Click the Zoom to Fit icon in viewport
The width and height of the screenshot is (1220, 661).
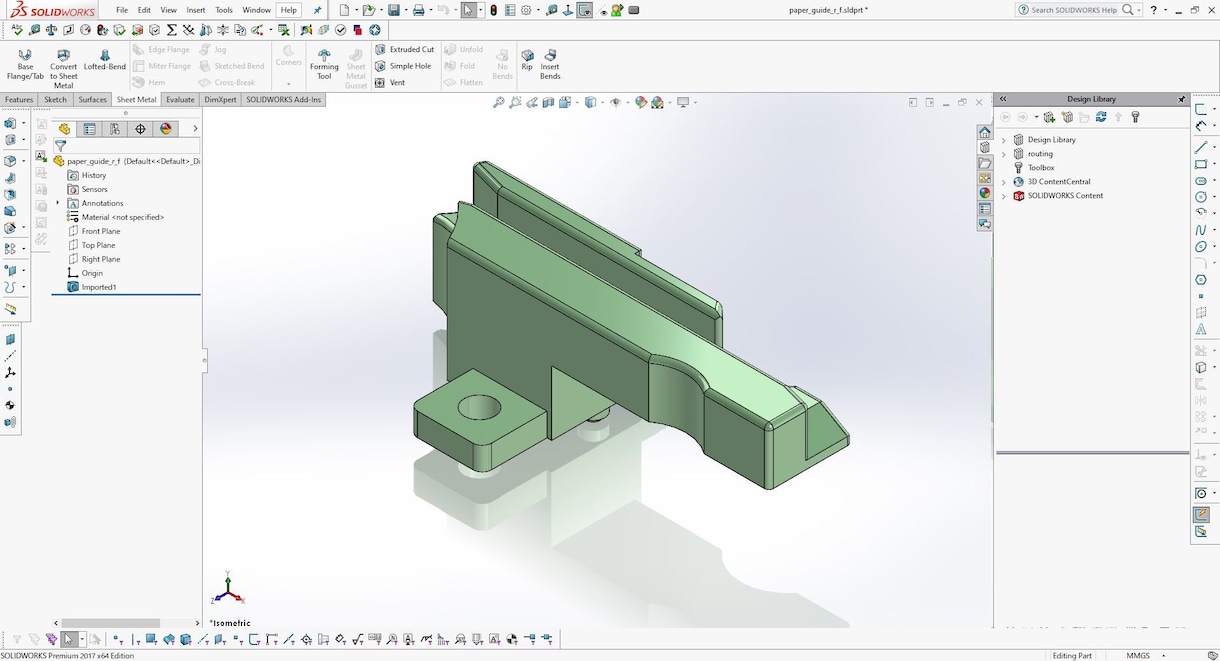499,102
